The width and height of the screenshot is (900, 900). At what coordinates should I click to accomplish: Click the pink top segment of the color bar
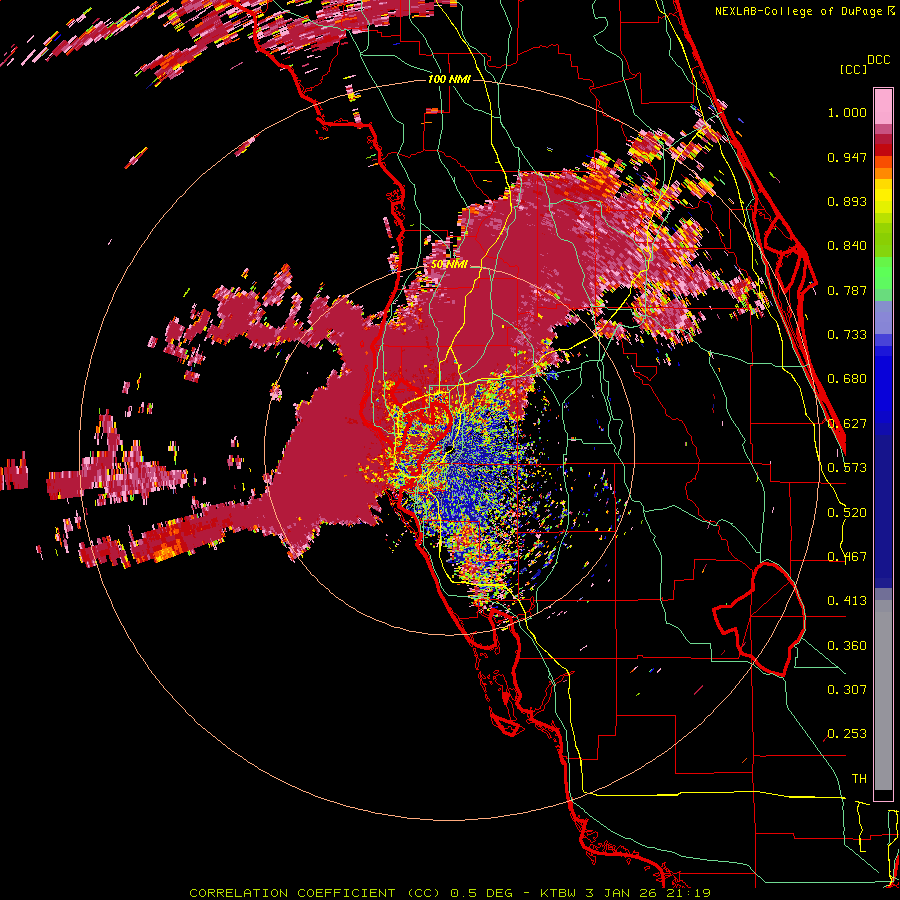(x=883, y=107)
